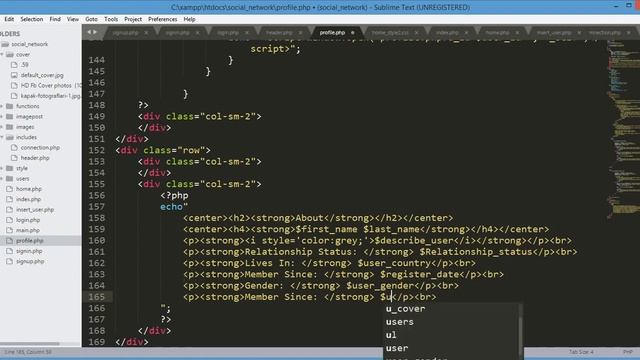The width and height of the screenshot is (640, 360).
Task: Expand the functions folder arrow
Action: [2, 106]
